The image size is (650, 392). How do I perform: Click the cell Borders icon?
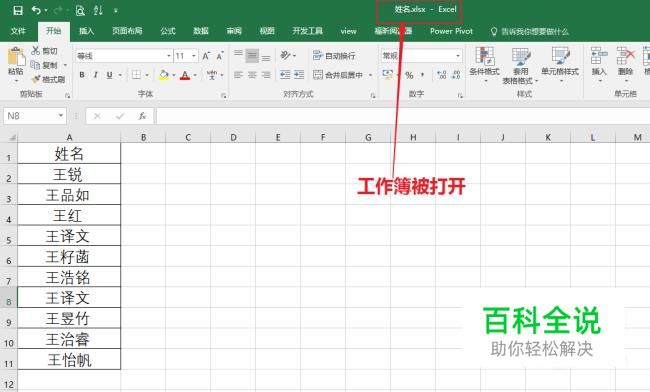(136, 75)
